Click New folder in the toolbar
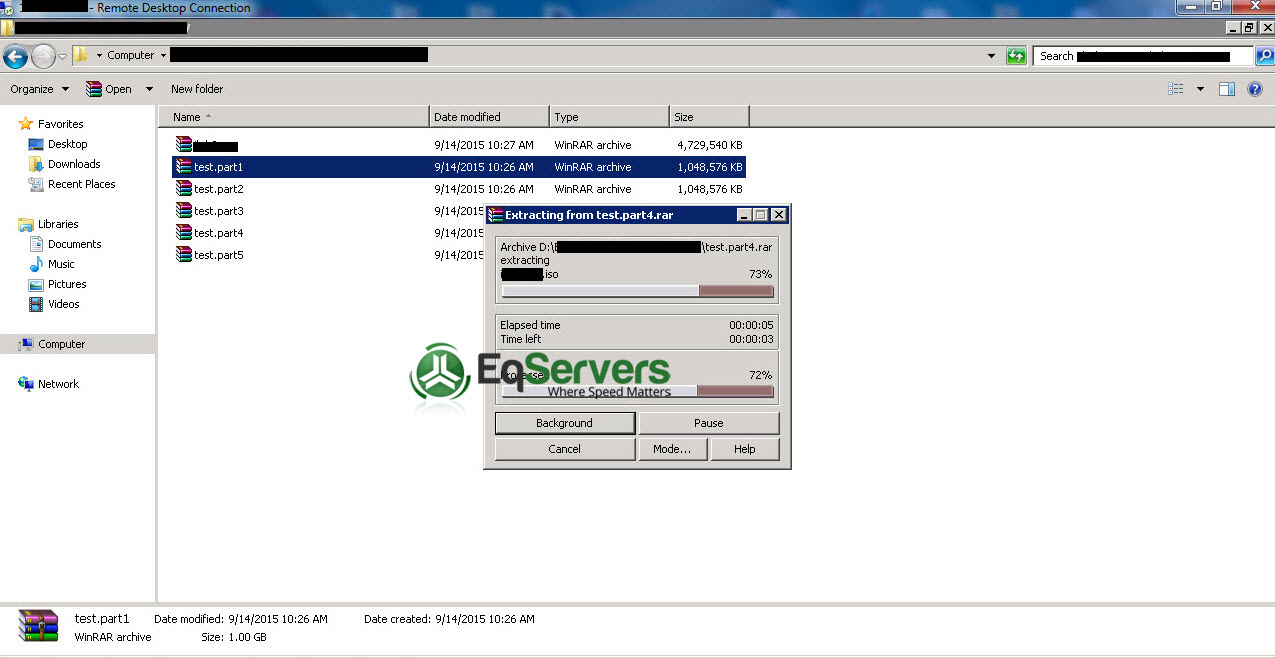Viewport: 1275px width, 658px height. click(x=197, y=89)
